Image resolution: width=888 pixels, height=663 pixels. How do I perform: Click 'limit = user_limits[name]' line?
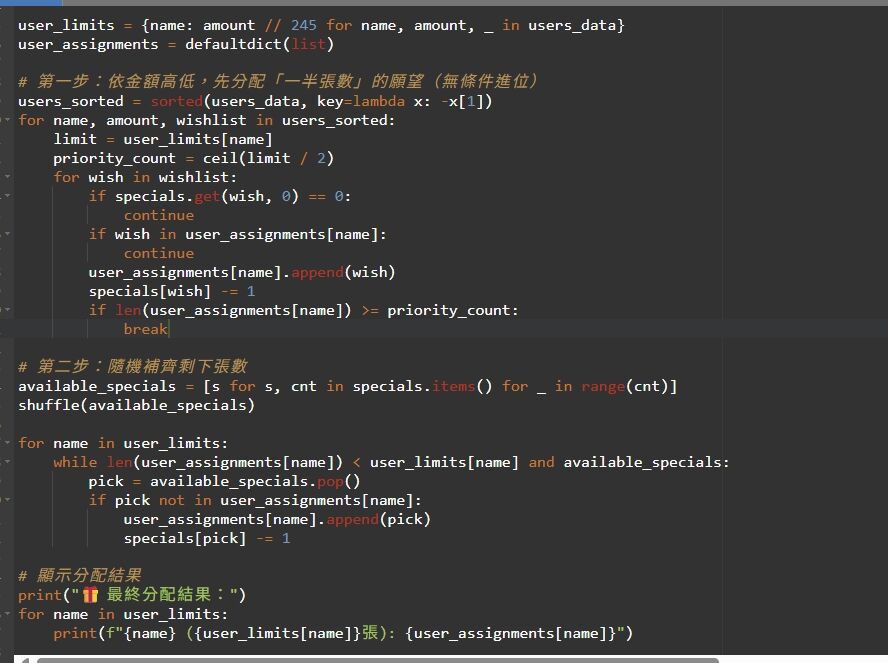click(163, 139)
